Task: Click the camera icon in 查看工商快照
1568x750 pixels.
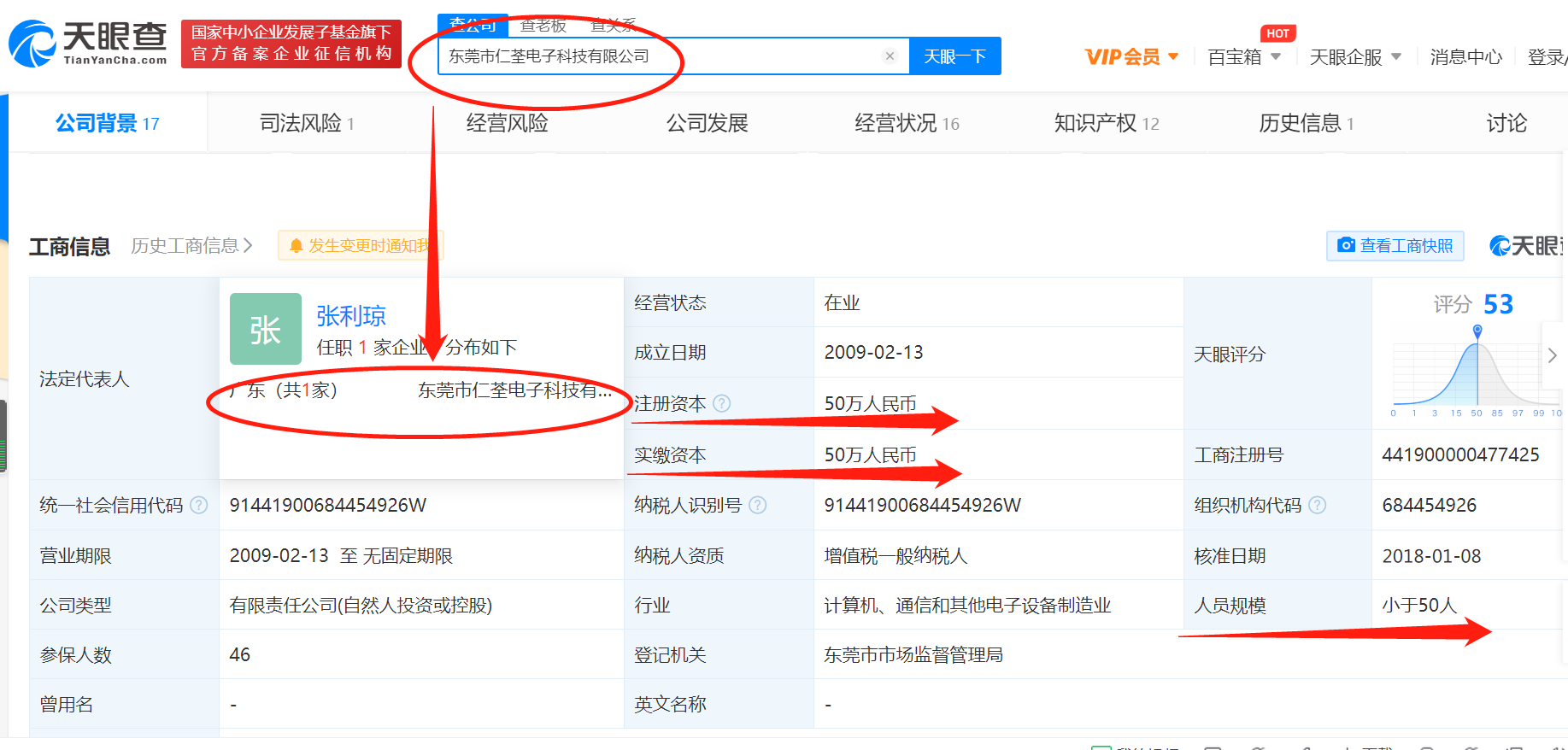Action: pyautogui.click(x=1346, y=246)
